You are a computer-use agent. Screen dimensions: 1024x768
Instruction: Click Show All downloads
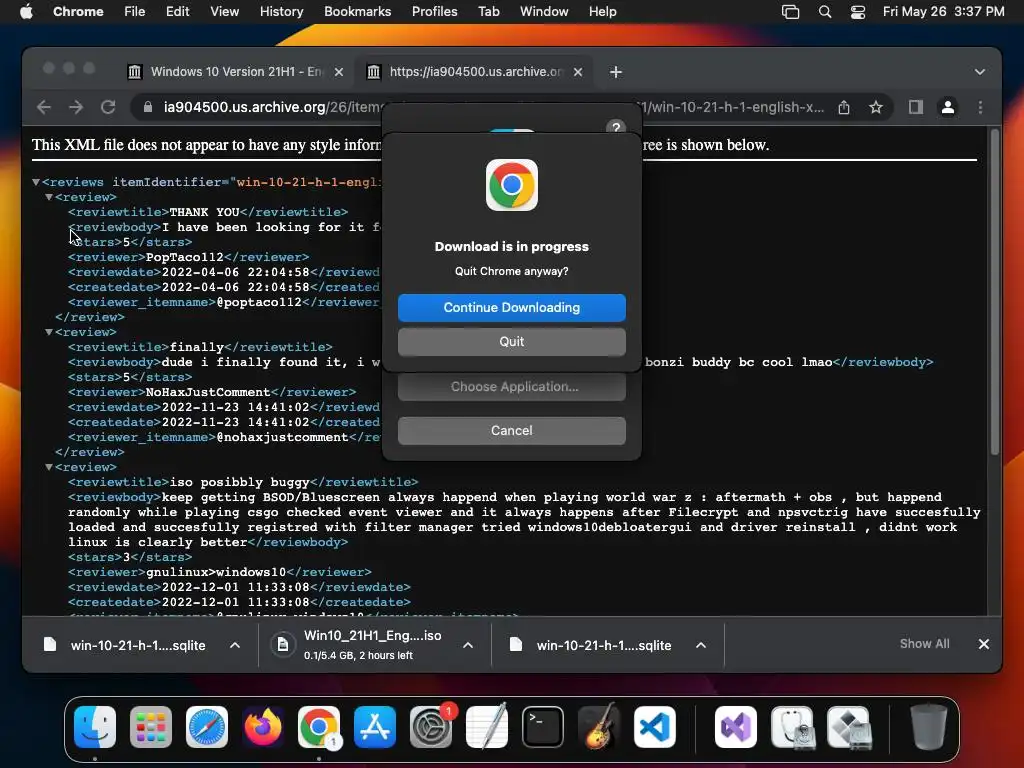coord(924,644)
